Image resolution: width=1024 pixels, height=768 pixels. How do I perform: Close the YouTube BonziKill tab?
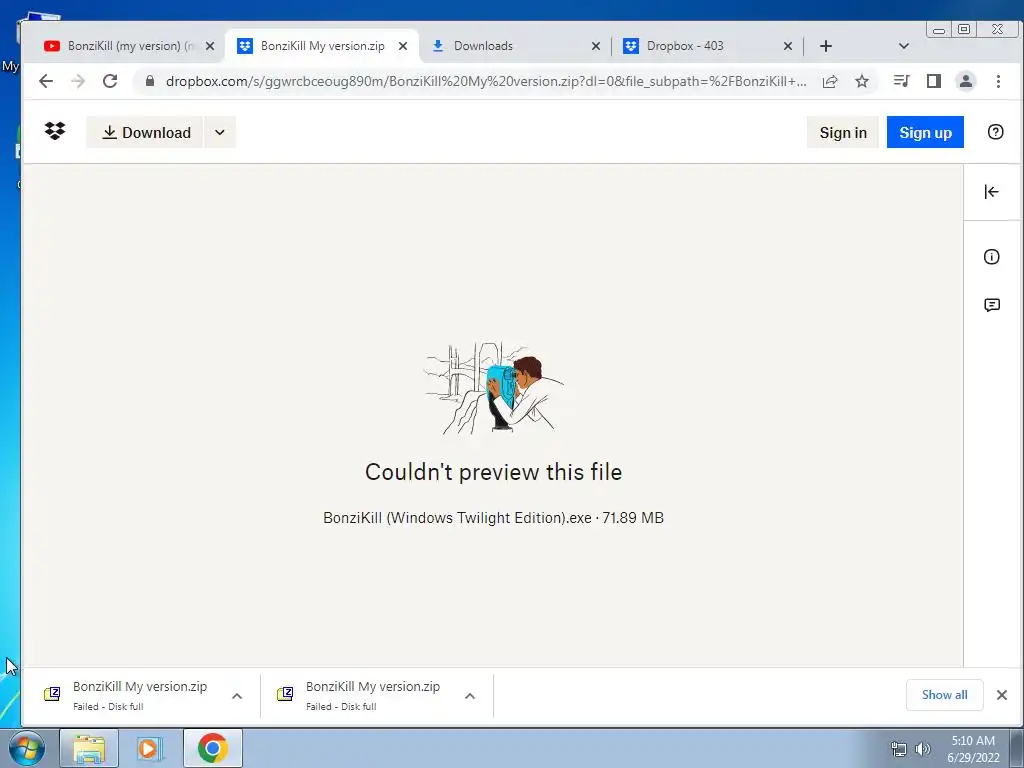[x=210, y=46]
